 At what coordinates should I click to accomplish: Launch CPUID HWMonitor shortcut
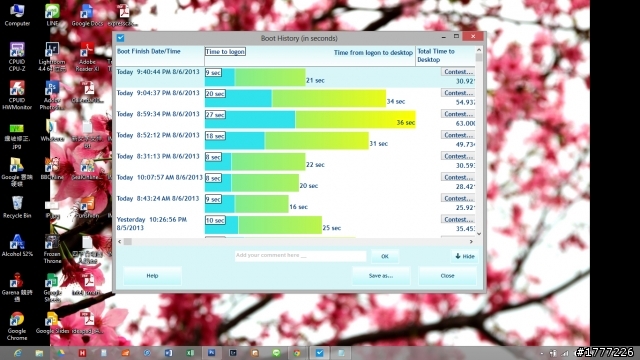pos(17,95)
